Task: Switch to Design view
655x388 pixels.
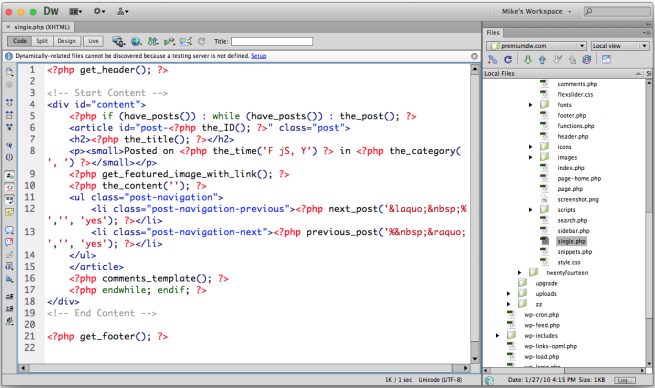Action: tap(66, 41)
